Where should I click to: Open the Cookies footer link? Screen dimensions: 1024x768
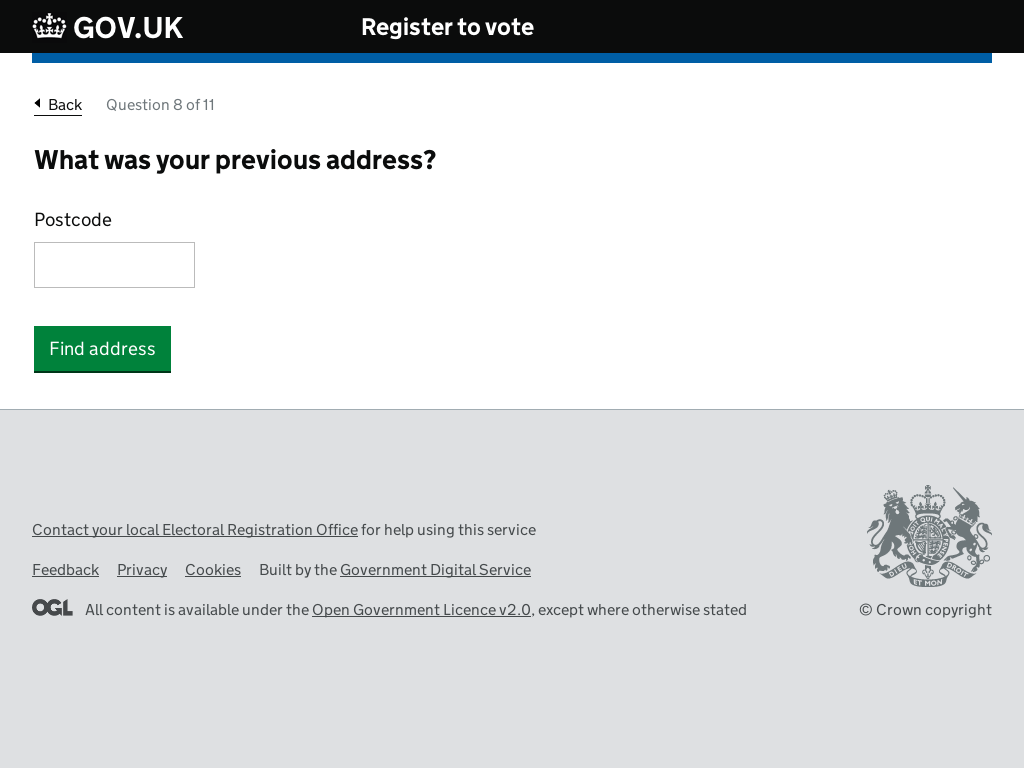[213, 569]
